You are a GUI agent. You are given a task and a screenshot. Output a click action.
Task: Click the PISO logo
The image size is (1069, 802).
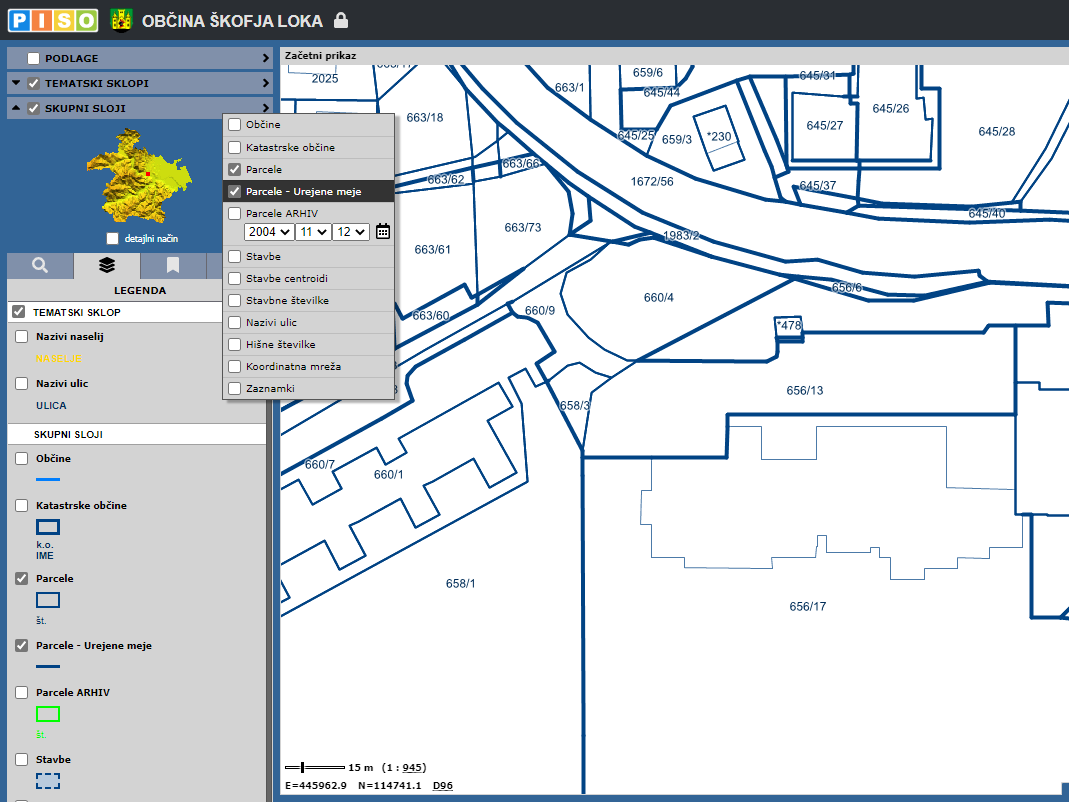[53, 19]
